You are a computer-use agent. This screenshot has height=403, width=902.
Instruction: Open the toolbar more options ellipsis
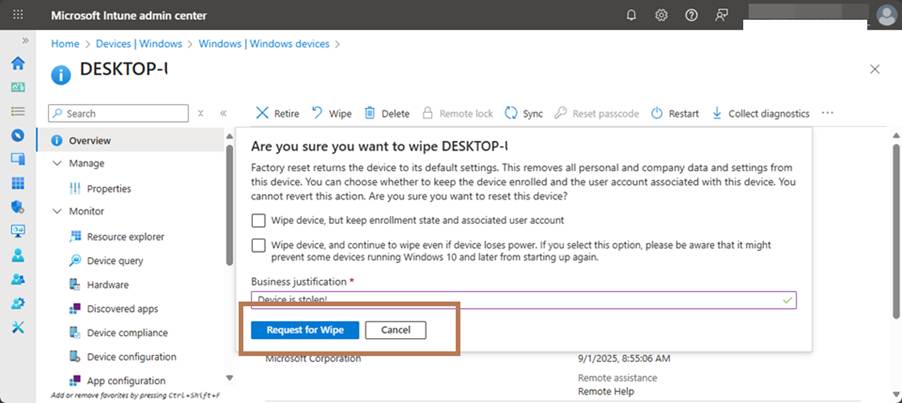(827, 114)
